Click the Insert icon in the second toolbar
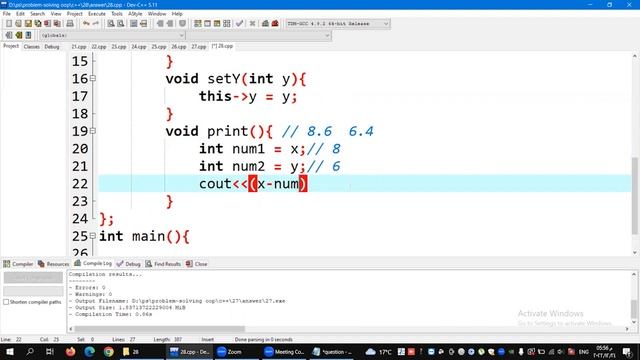640x360 pixels. coord(28,36)
